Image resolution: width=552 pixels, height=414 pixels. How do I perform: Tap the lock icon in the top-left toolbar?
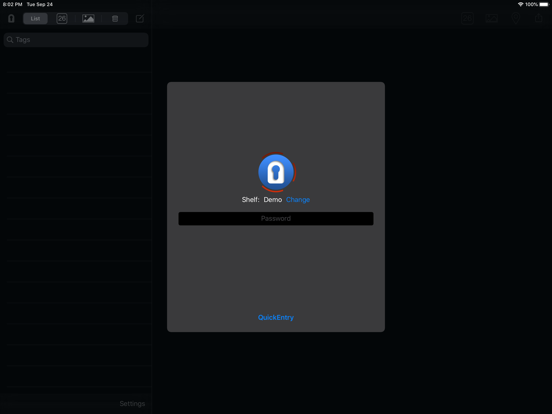(x=11, y=19)
